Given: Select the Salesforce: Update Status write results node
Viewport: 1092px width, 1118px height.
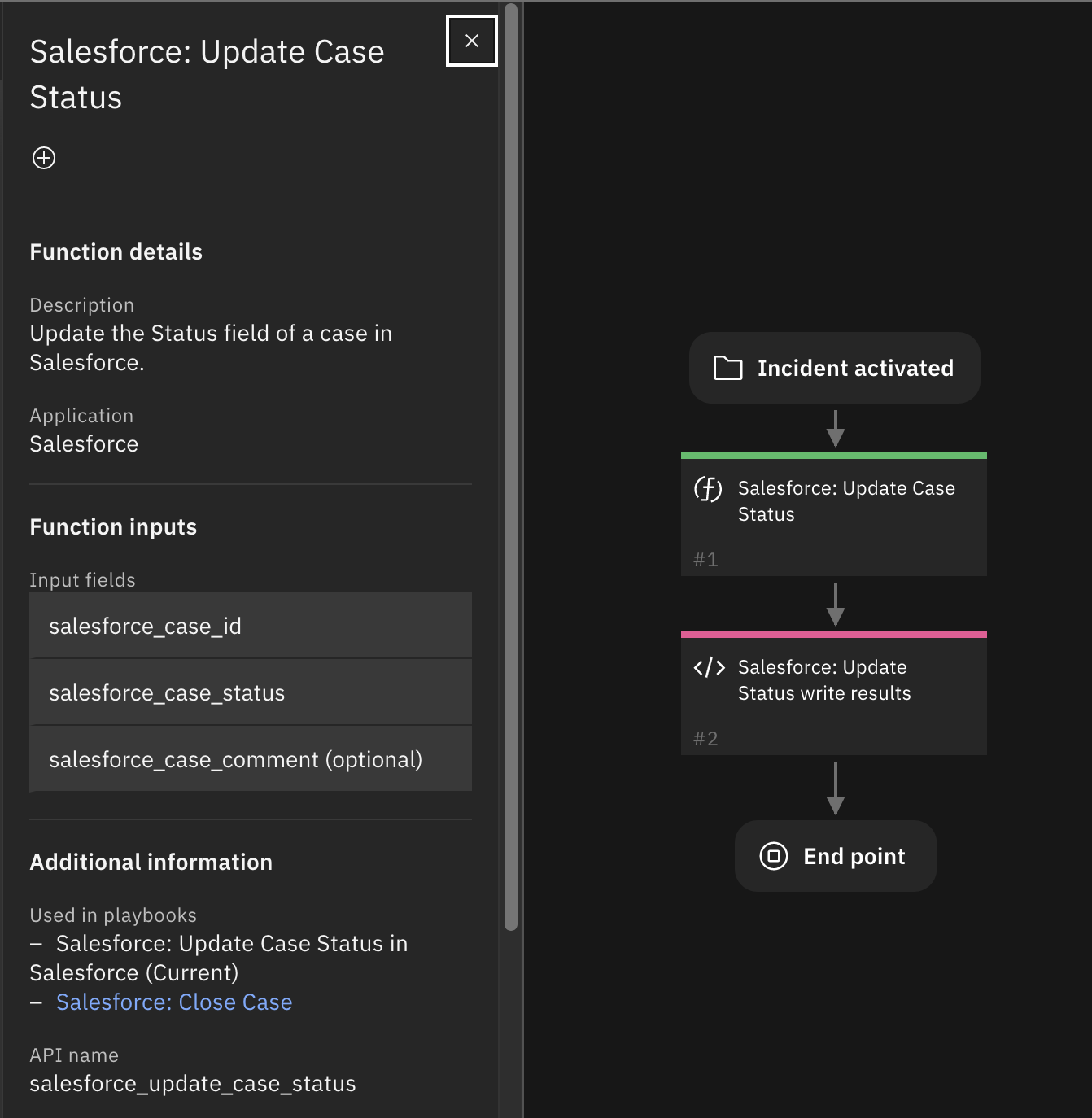Looking at the screenshot, I should [834, 693].
